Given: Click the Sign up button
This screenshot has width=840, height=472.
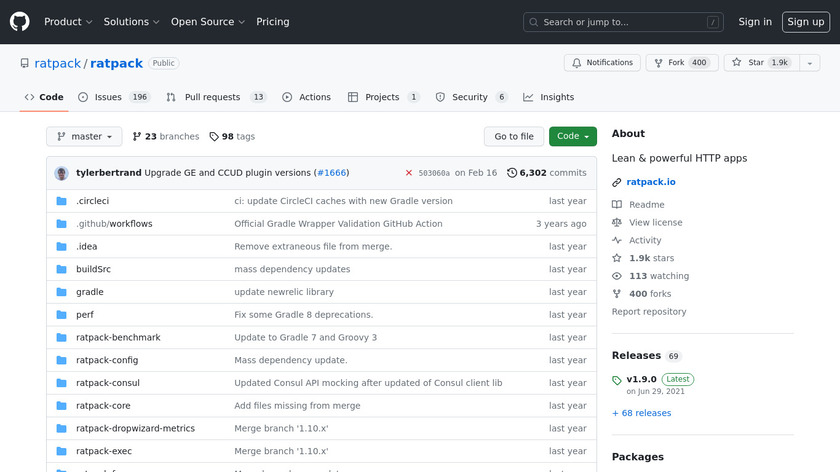Looking at the screenshot, I should click(x=804, y=22).
